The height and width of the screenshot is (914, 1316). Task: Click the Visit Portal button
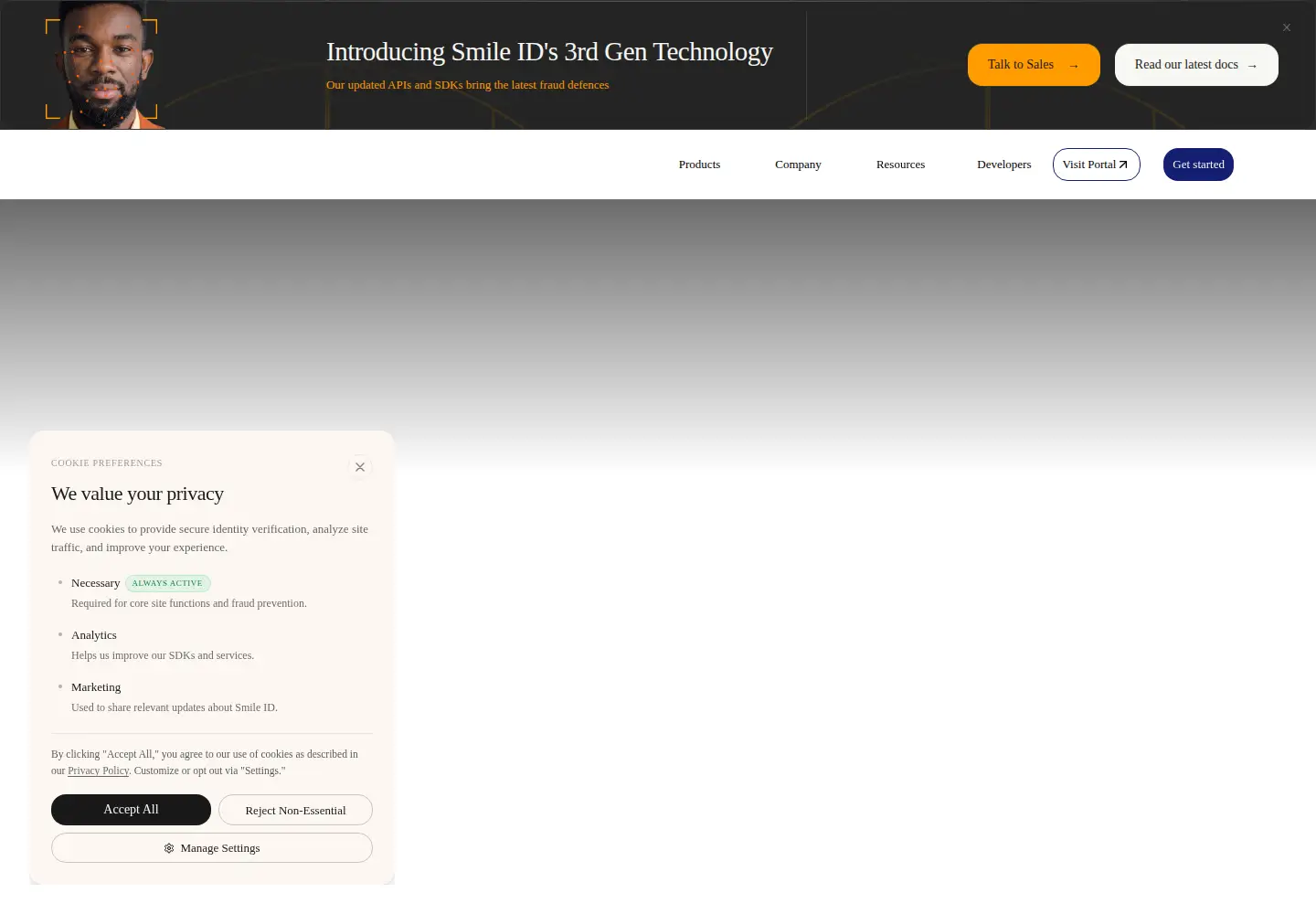(1096, 165)
